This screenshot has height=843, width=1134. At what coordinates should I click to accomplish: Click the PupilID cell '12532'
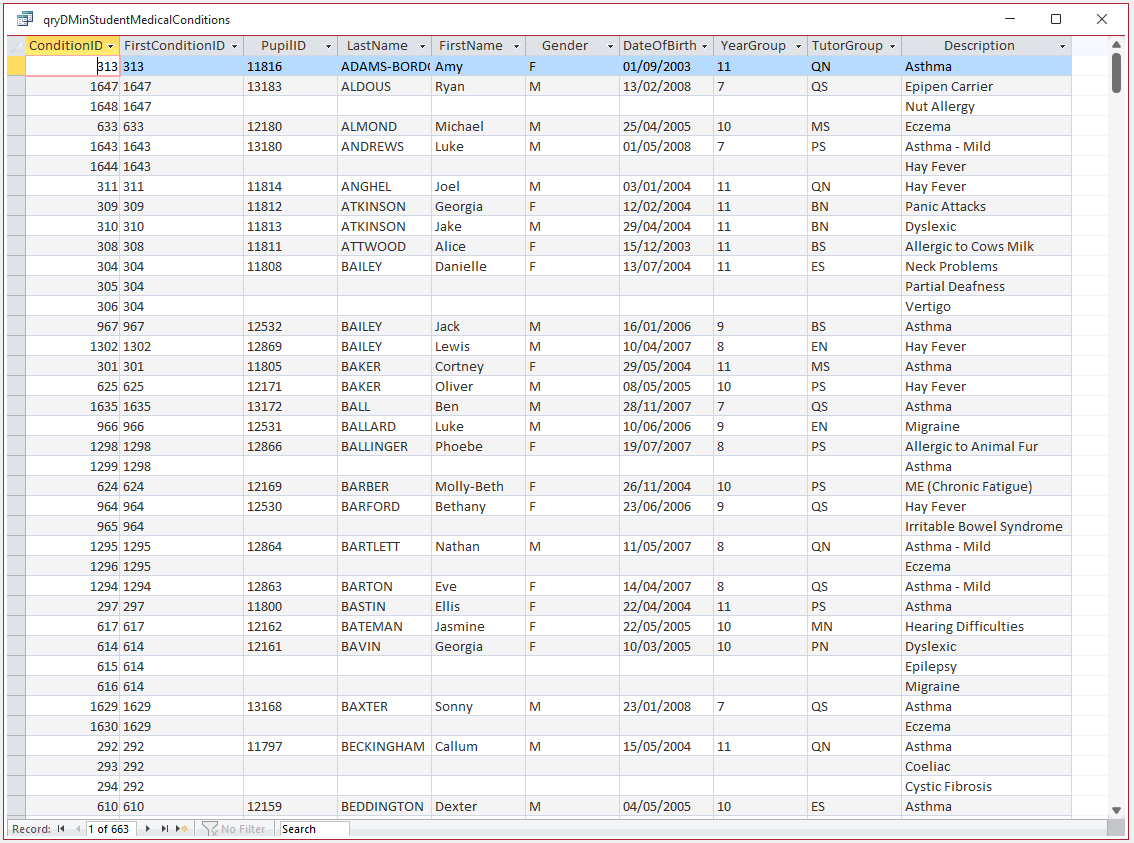click(290, 327)
